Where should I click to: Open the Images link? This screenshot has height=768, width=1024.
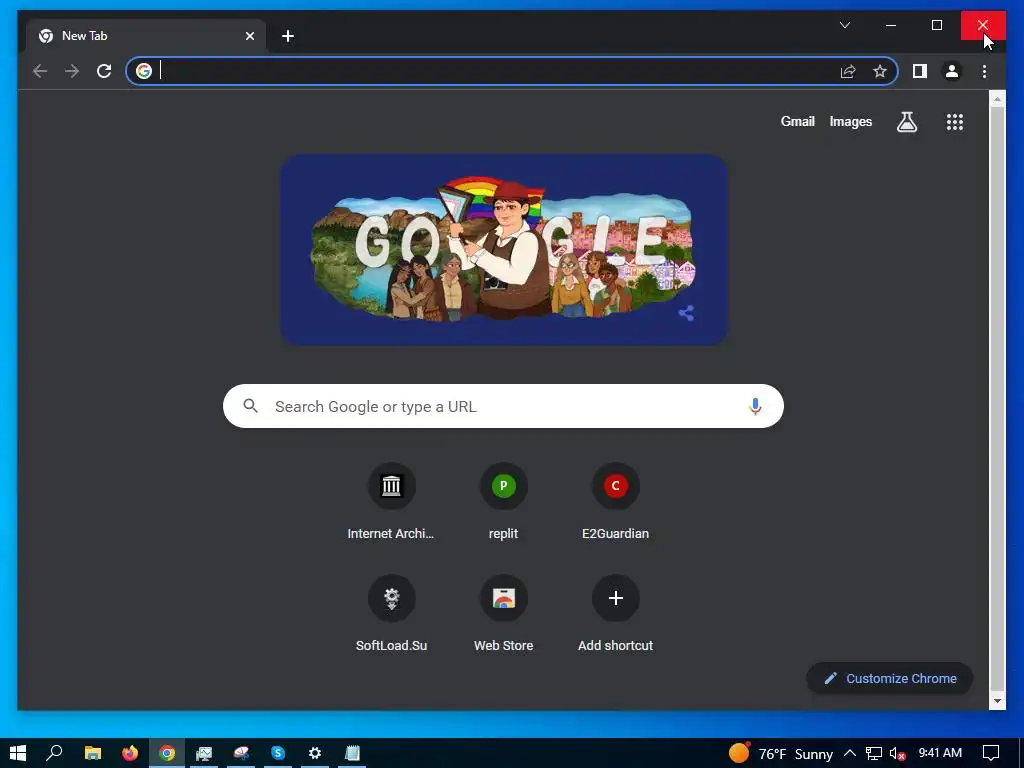[850, 121]
